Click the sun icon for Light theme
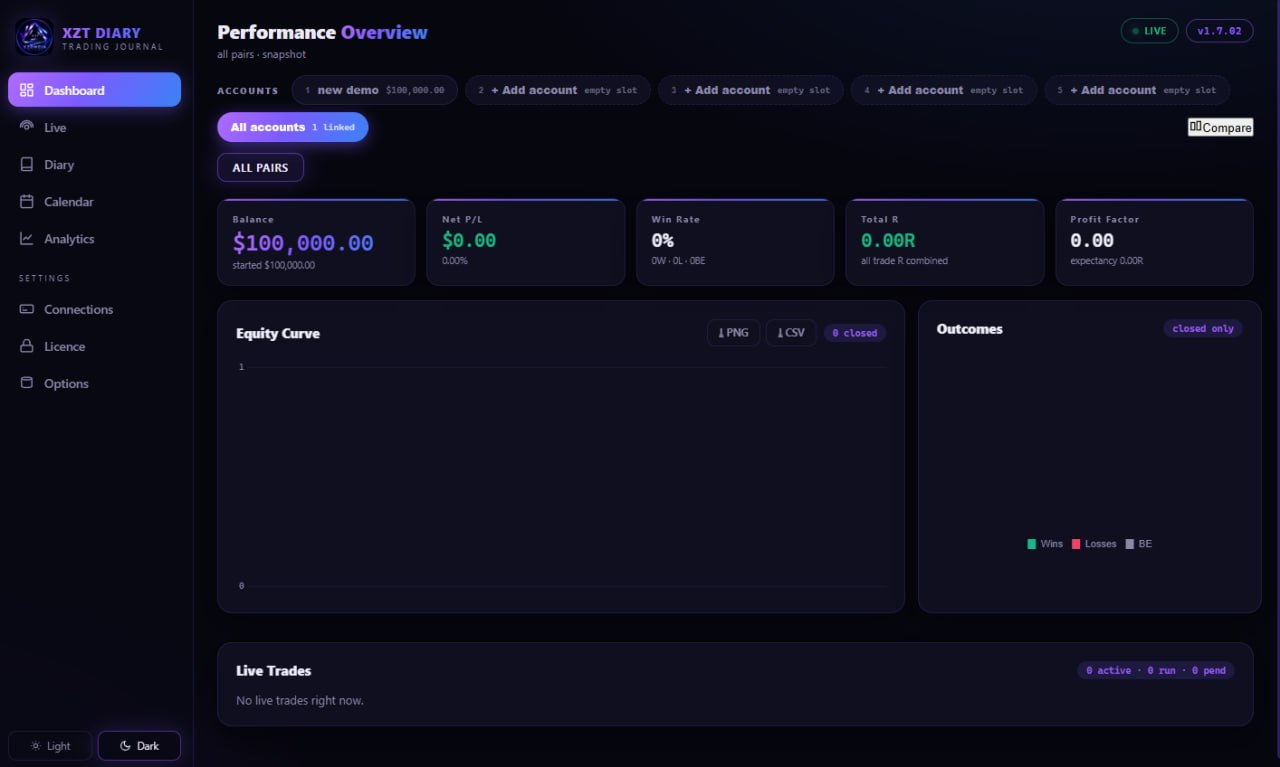Image resolution: width=1280 pixels, height=767 pixels. [36, 746]
